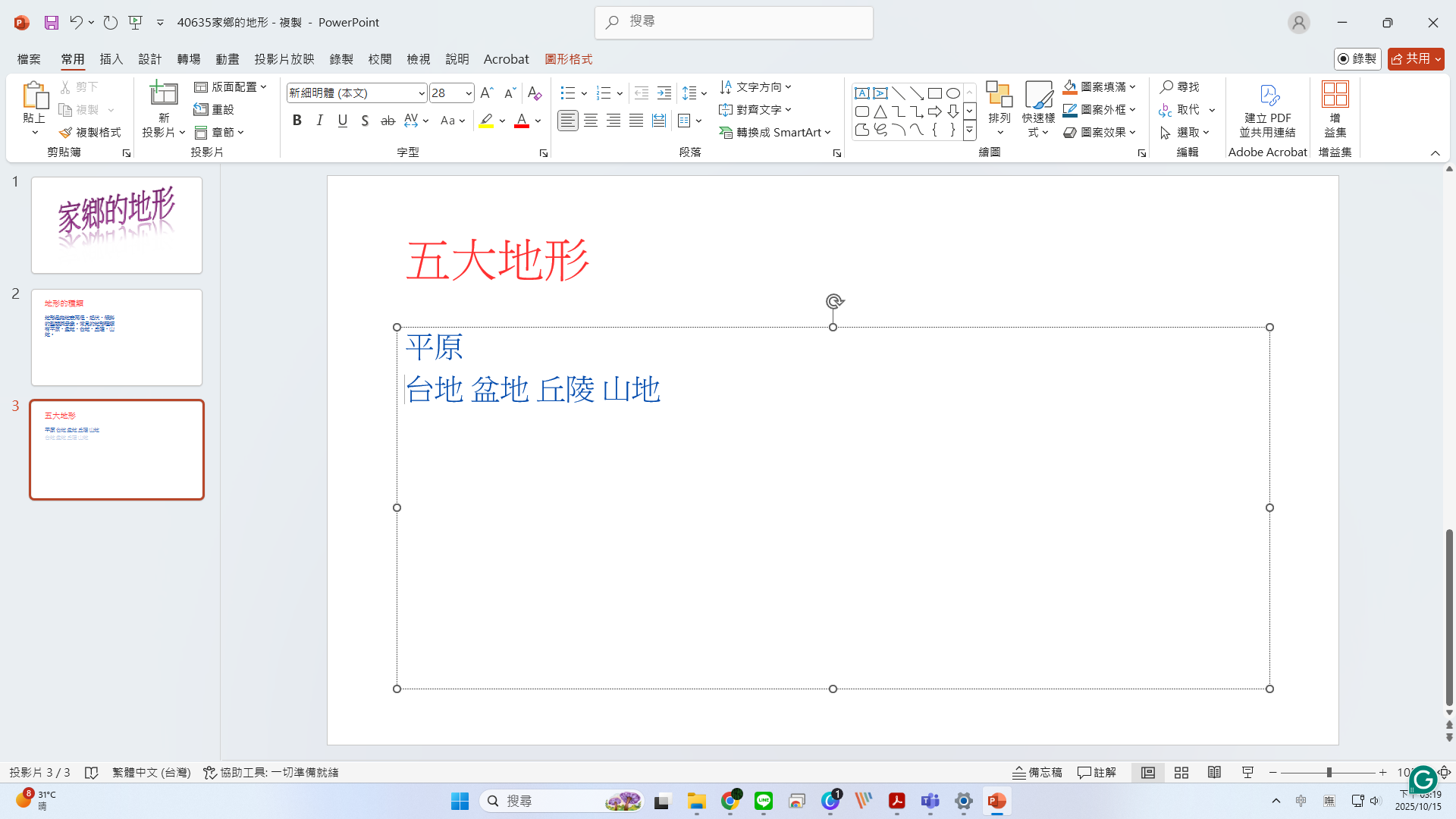Switch to slide sorter view
Screen dimensions: 1456x819
click(1181, 772)
